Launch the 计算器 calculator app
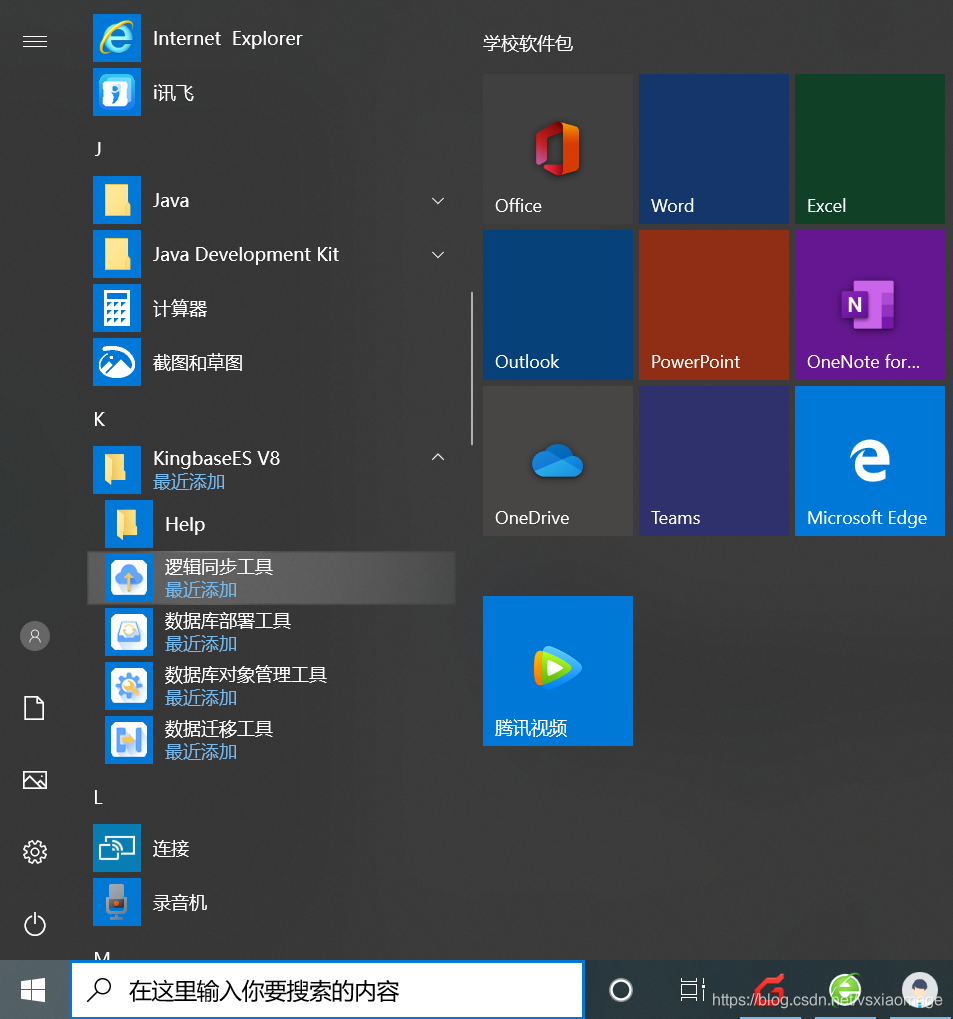The image size is (953, 1019). click(272, 308)
